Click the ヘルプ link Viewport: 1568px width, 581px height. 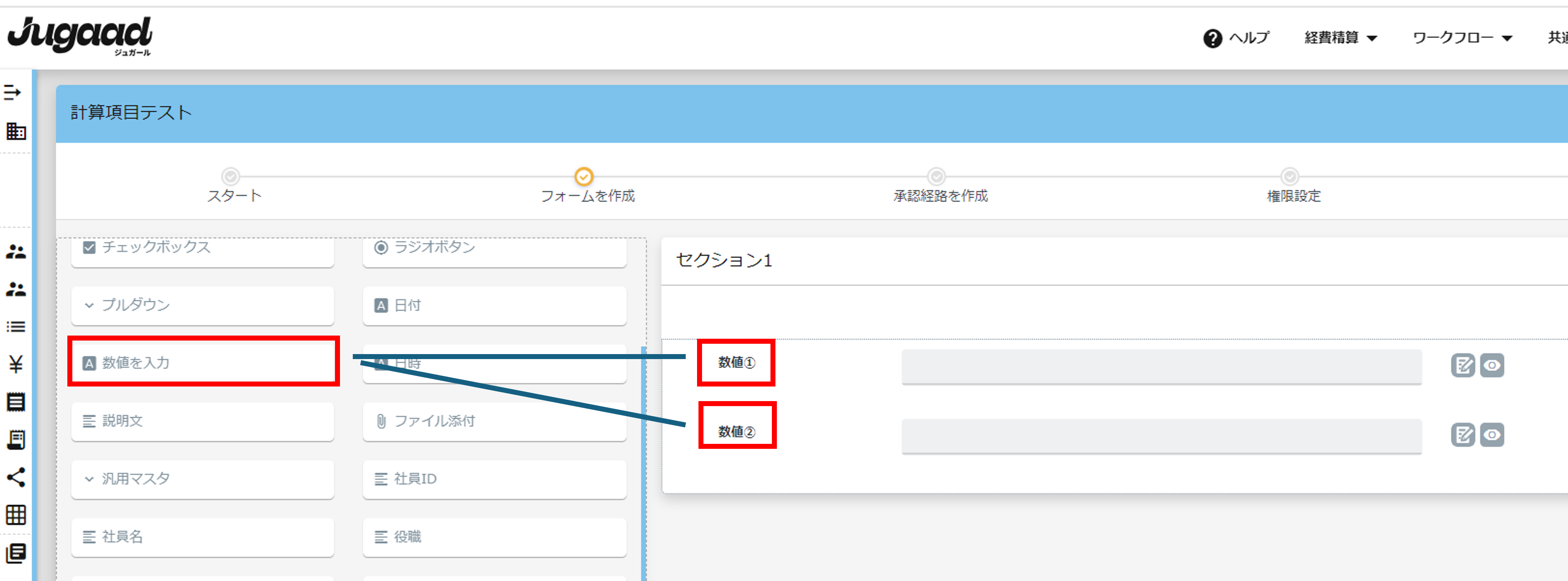coord(1248,38)
